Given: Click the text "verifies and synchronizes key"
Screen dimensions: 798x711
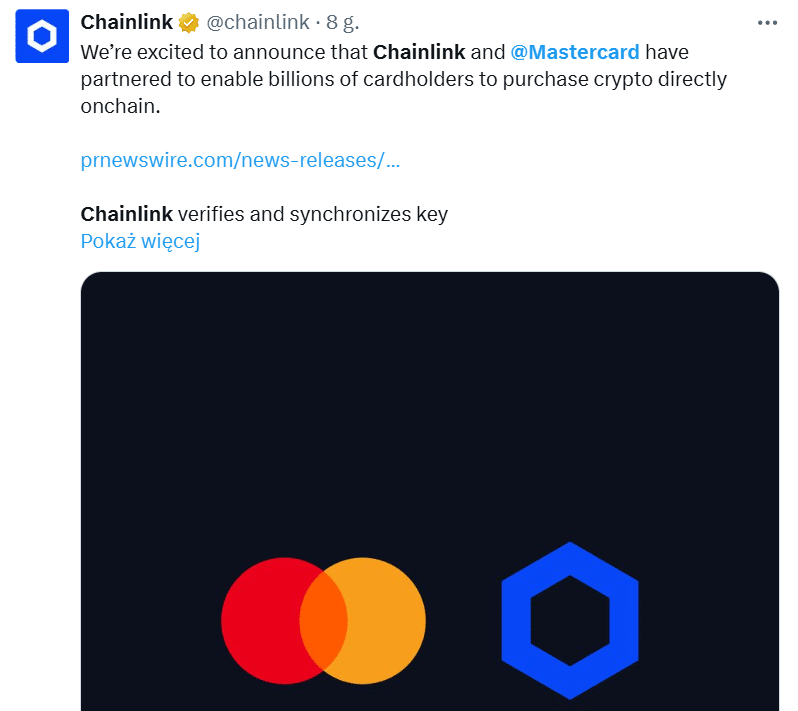Looking at the screenshot, I should click(x=313, y=214).
